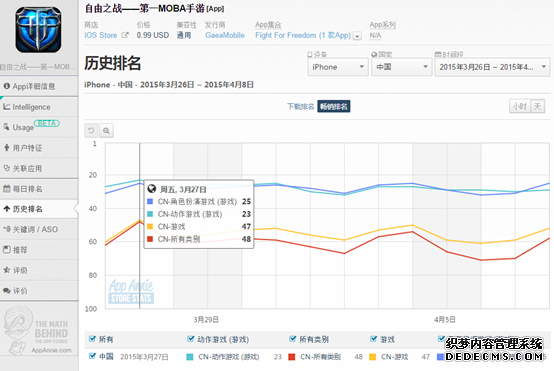Click the key icon beside 关键词 / ASO

6,229
